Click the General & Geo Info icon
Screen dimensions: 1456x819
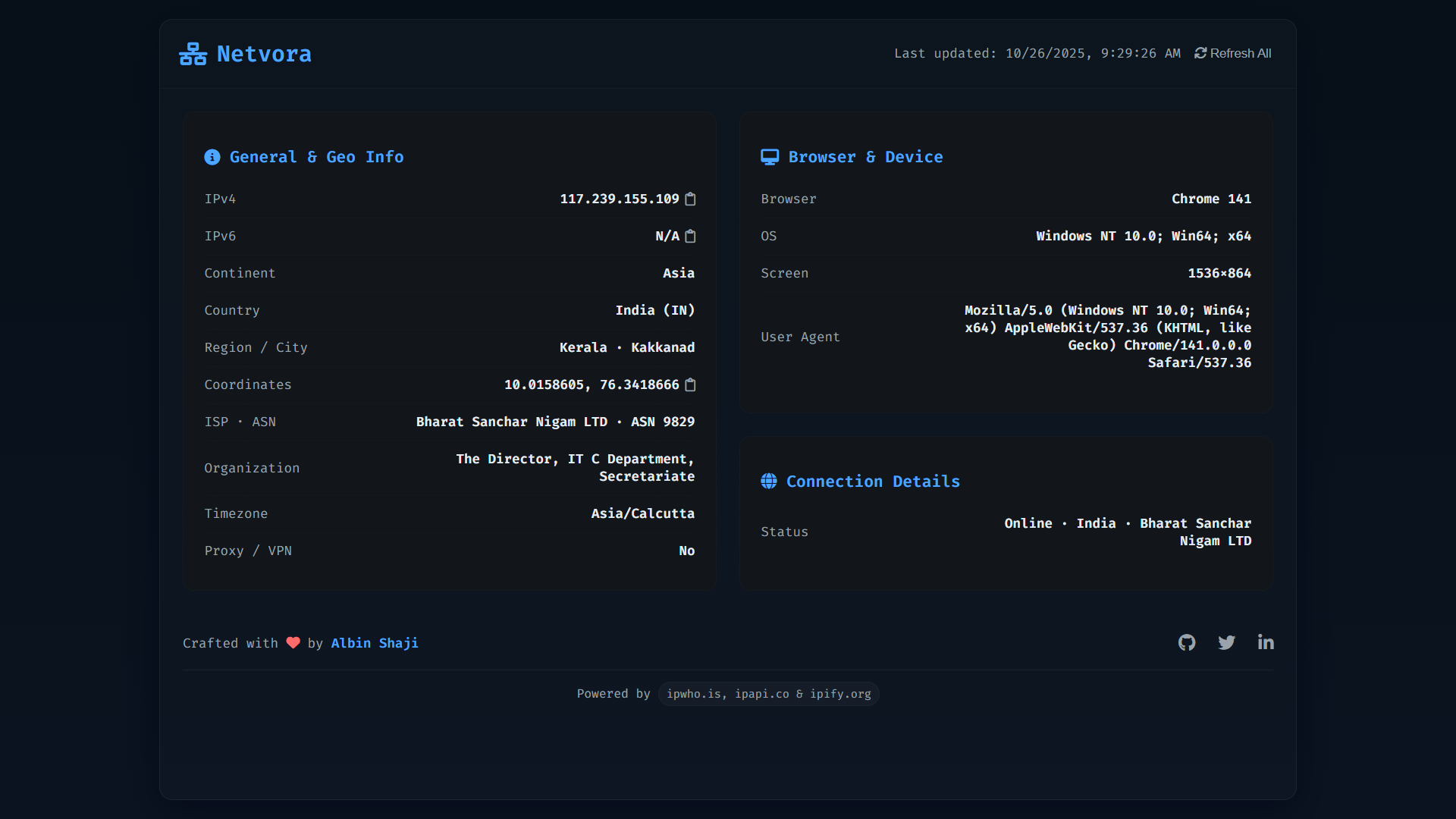[212, 157]
